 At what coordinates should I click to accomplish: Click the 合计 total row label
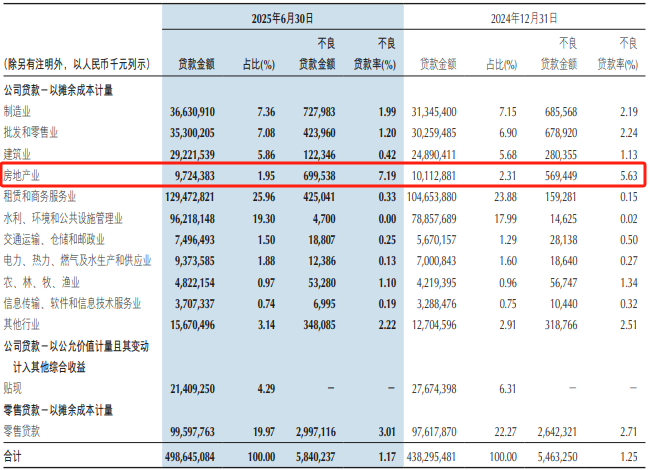tap(14, 454)
